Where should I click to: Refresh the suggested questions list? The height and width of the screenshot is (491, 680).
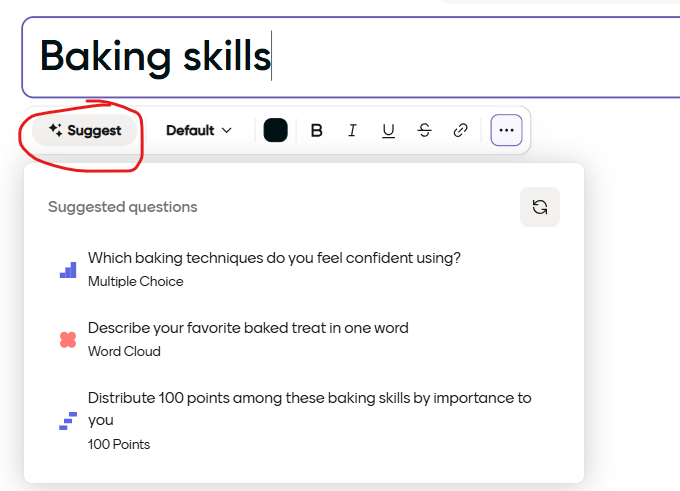point(540,207)
